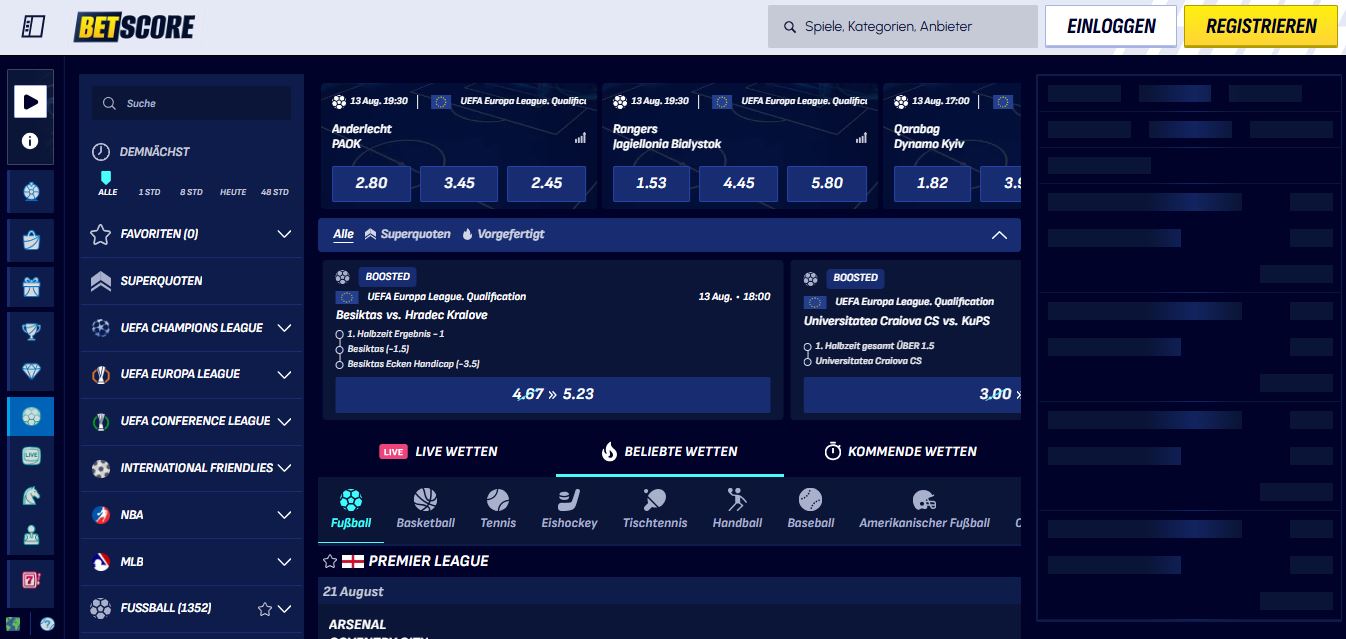The image size is (1346, 639).
Task: Open the horse racing icon
Action: 30,495
